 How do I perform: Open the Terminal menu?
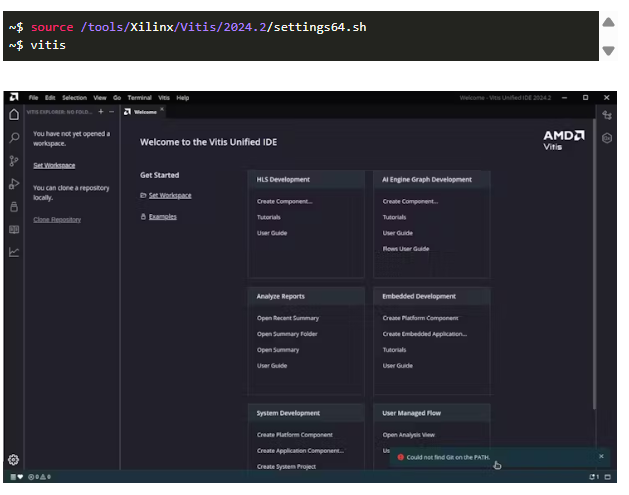coord(140,98)
